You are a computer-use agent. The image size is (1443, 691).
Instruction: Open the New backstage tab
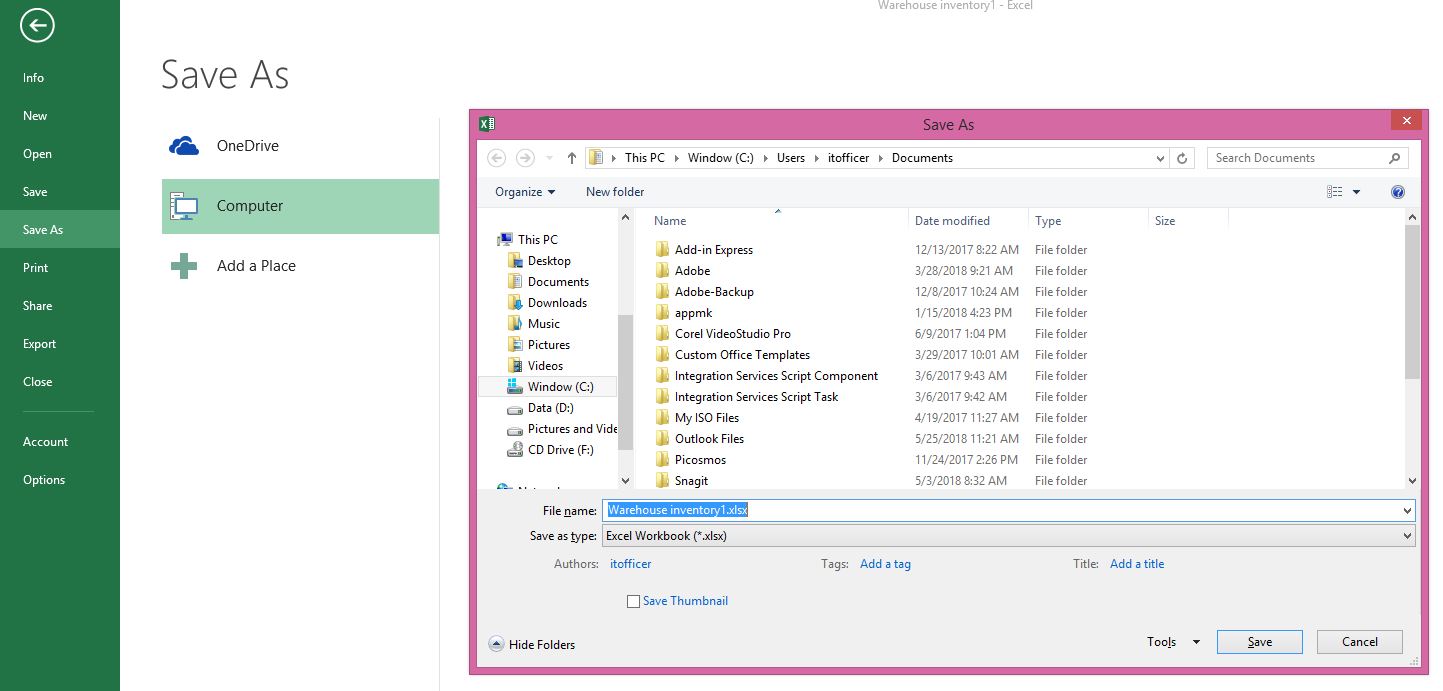35,116
